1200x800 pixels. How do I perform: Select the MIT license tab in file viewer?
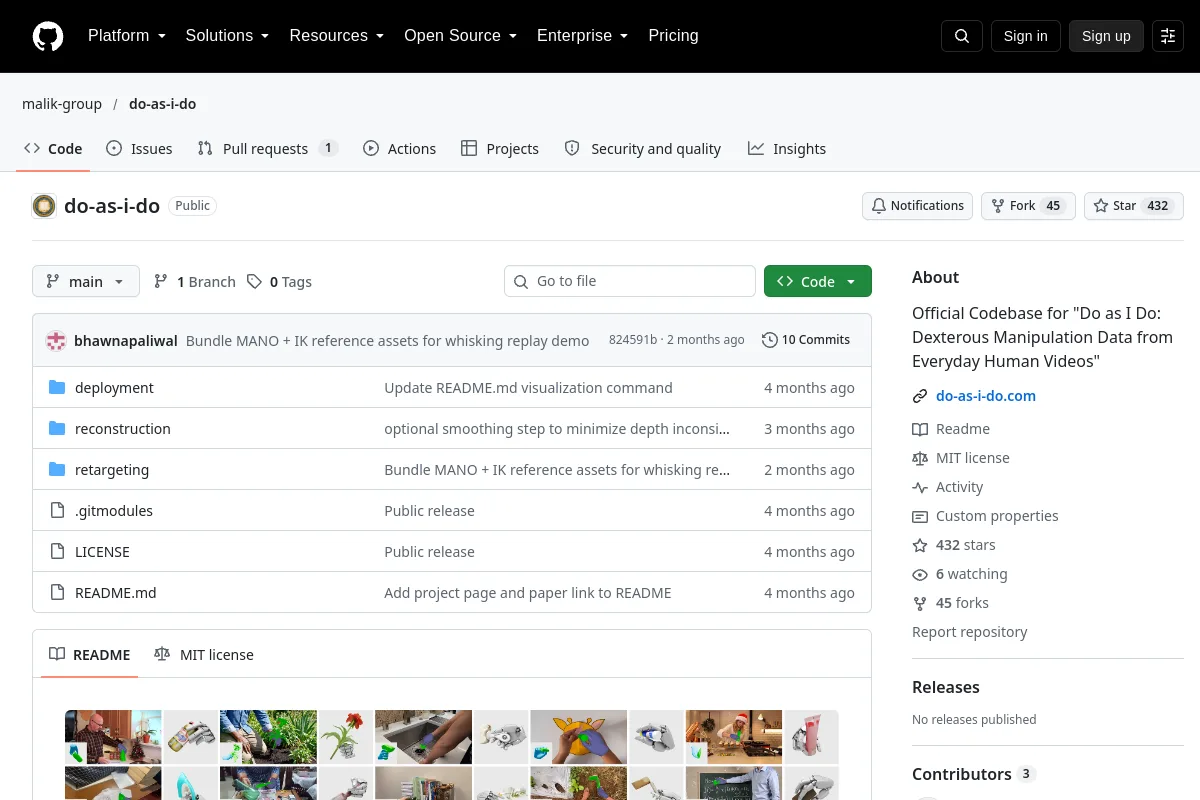(204, 655)
